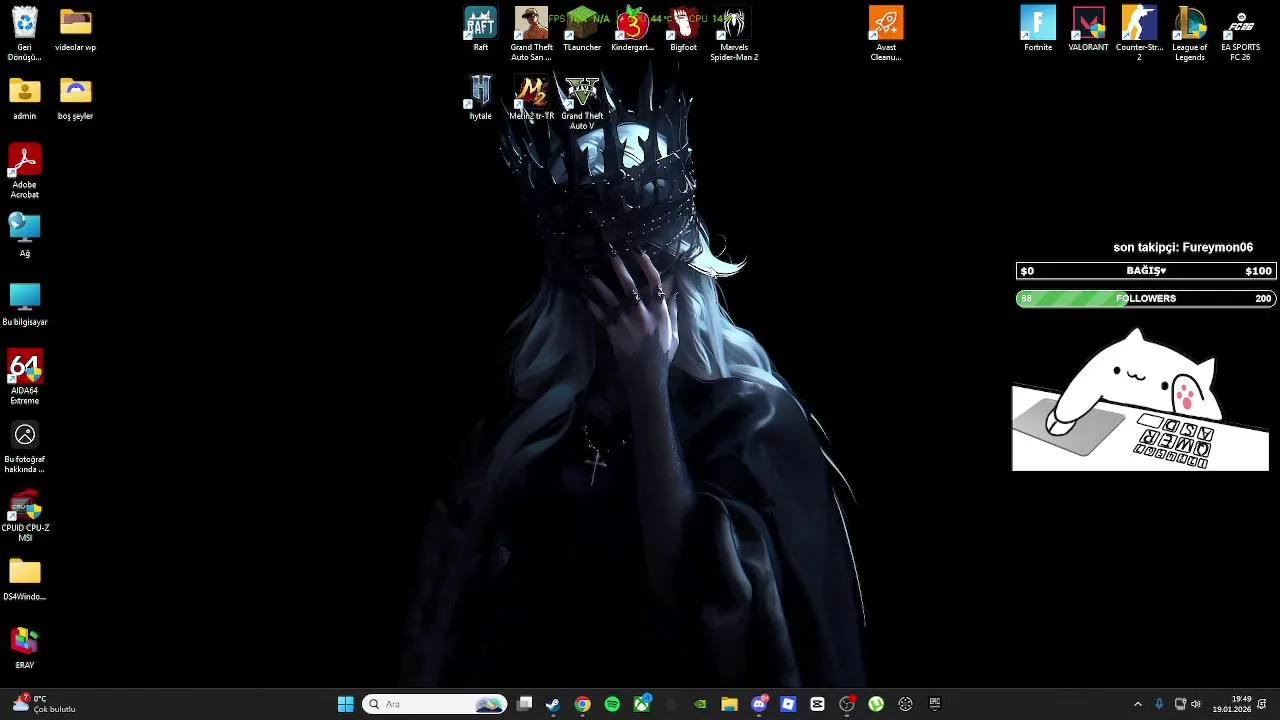Launch Bigfoot game shortcut
The height and width of the screenshot is (720, 1280).
point(683,30)
